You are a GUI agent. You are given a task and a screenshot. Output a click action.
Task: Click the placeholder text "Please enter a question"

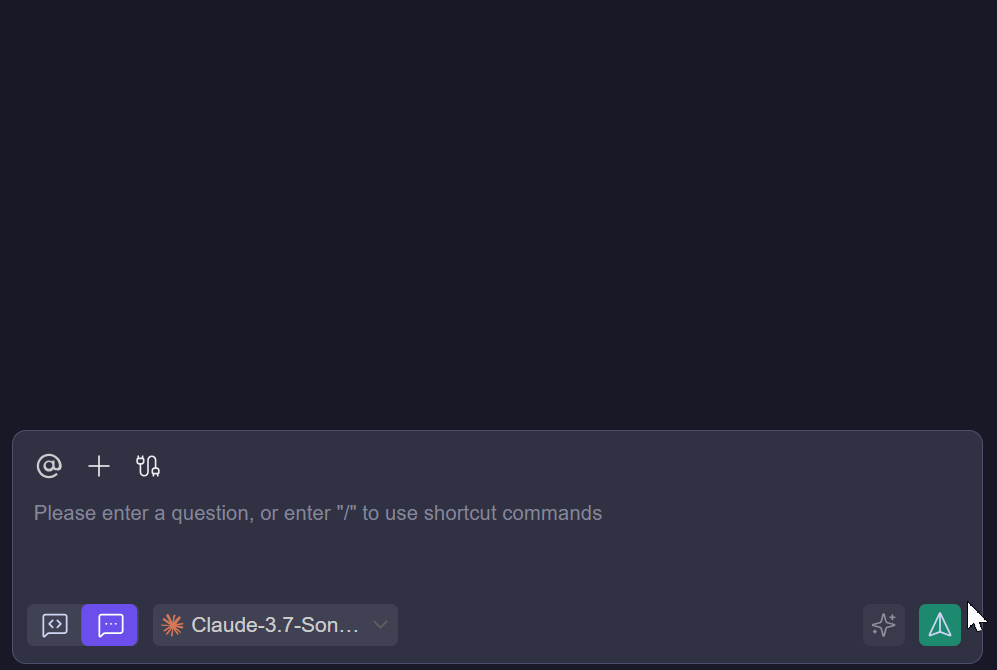click(x=318, y=513)
